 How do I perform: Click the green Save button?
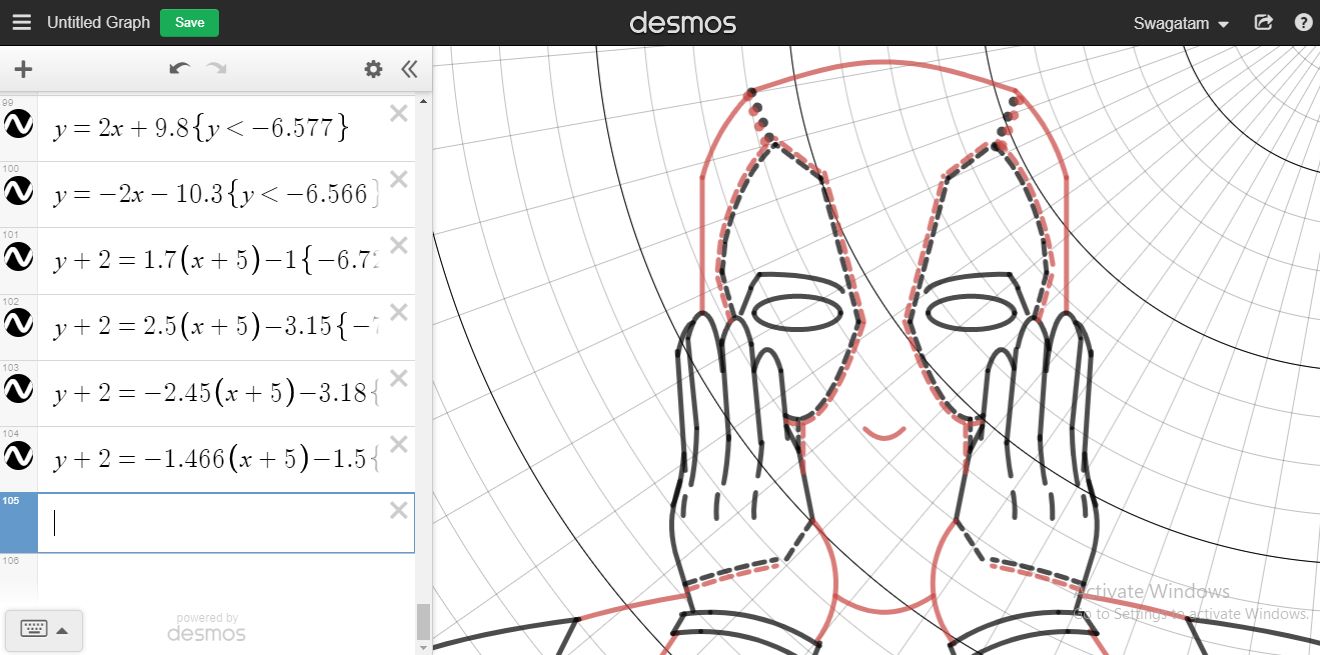(188, 21)
